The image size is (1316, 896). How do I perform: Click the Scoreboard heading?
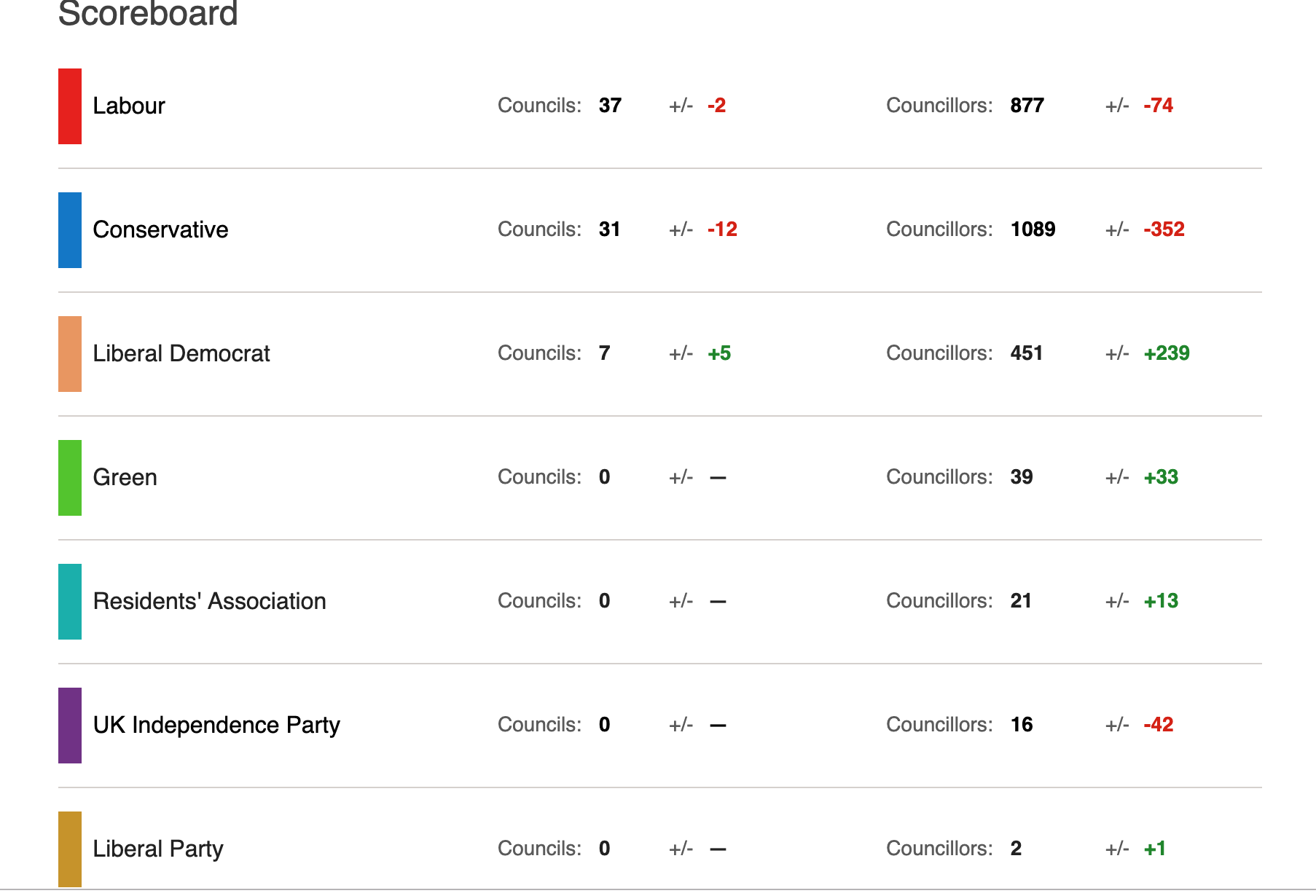pyautogui.click(x=148, y=15)
